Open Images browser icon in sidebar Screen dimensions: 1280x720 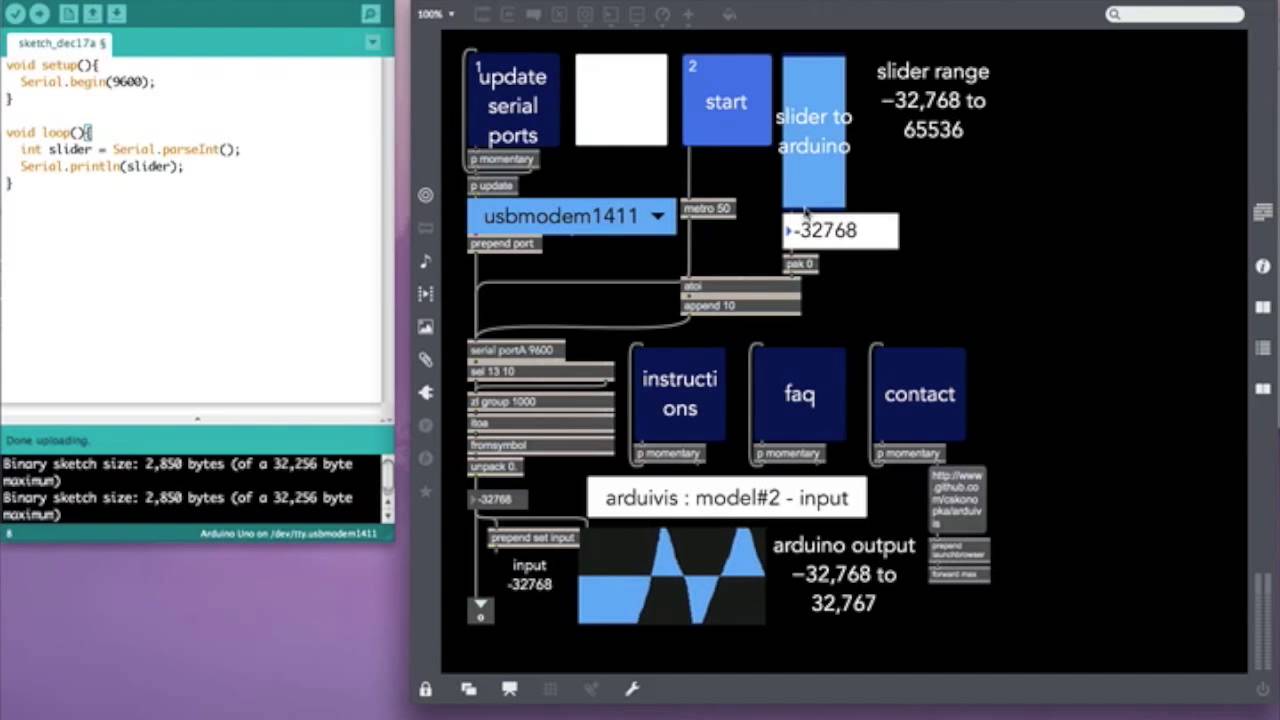point(426,327)
